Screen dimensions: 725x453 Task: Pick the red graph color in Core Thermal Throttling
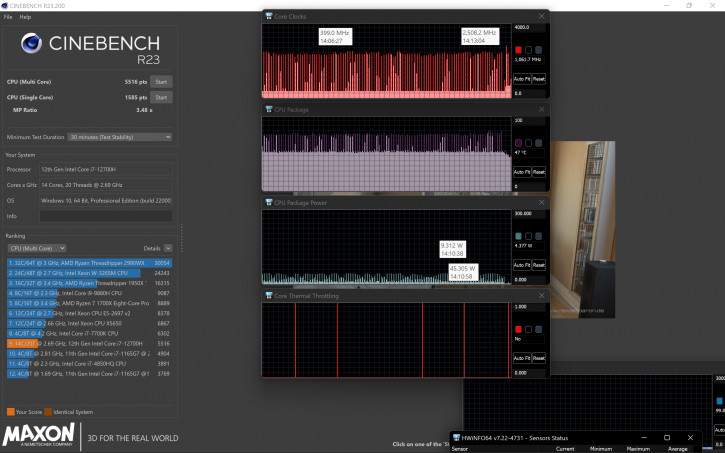(x=518, y=329)
